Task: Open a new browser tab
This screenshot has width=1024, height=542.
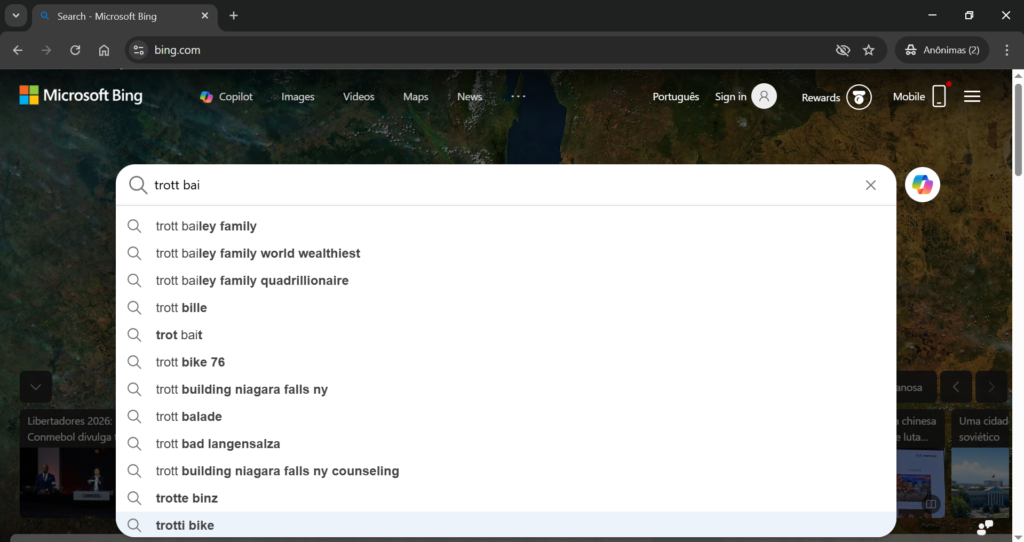Action: [x=233, y=16]
